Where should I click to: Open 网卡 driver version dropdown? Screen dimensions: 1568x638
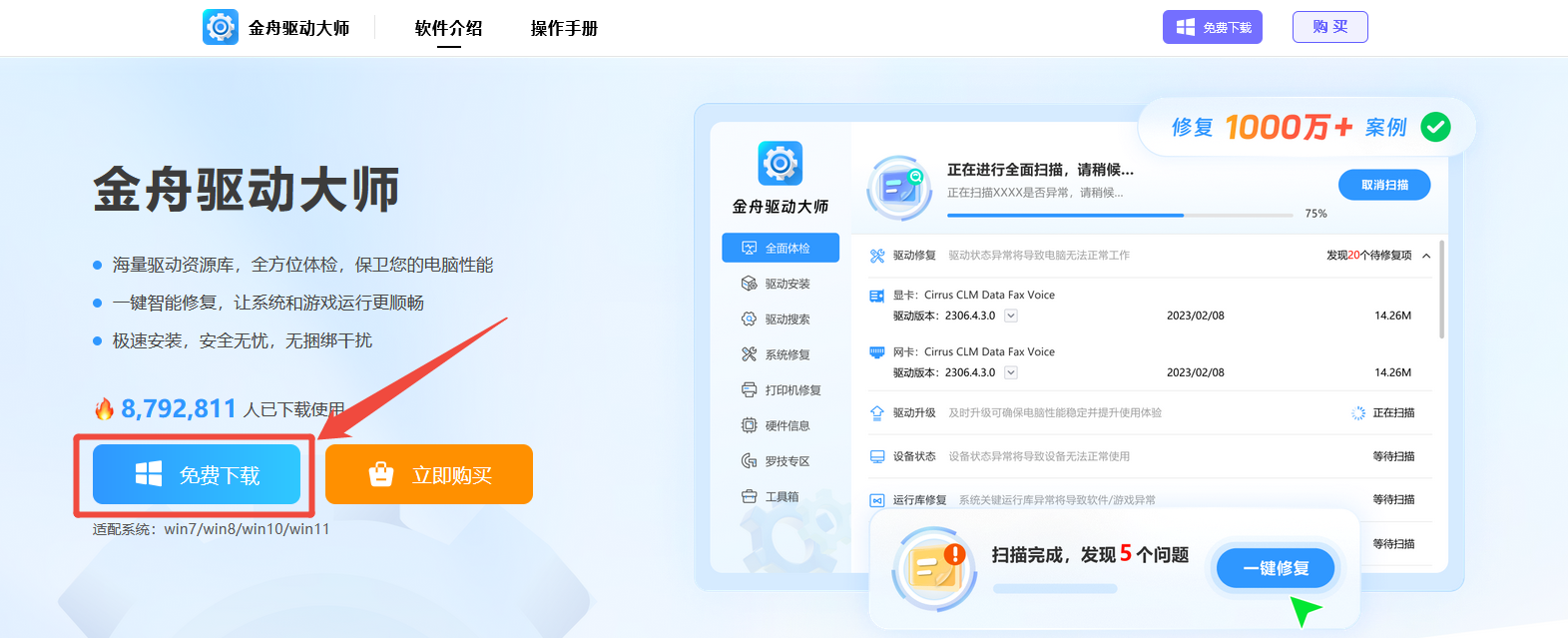pos(1011,372)
